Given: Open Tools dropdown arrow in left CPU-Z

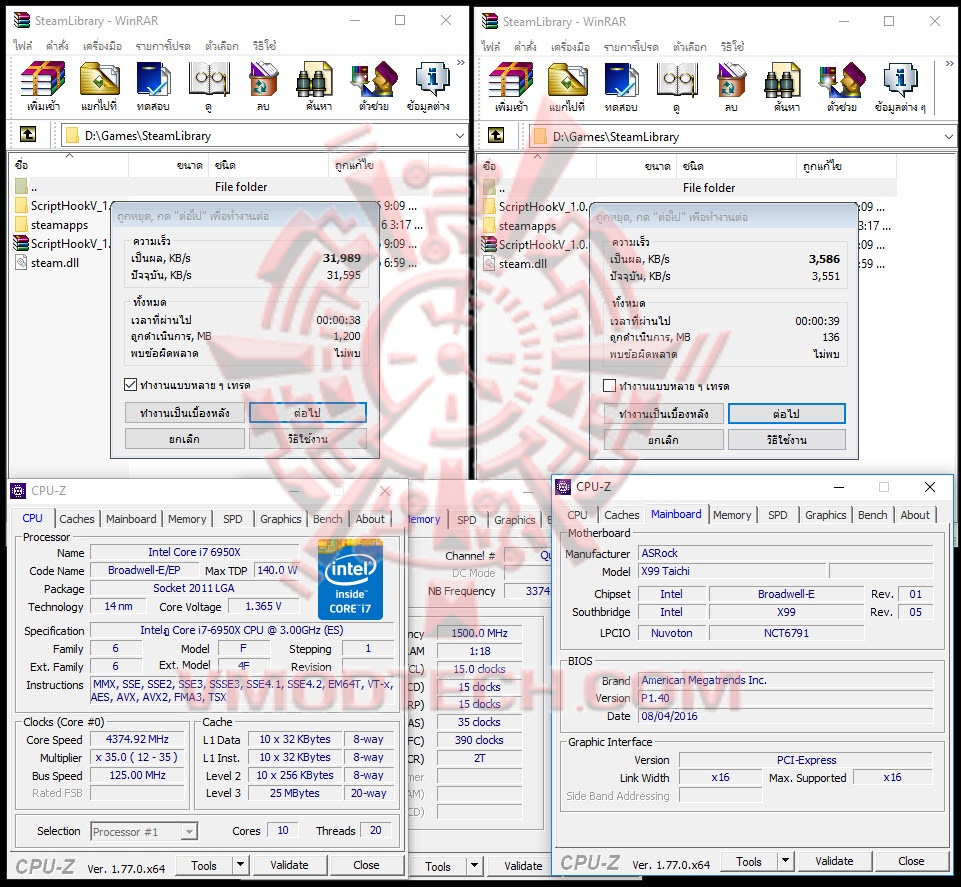Looking at the screenshot, I should pyautogui.click(x=240, y=865).
